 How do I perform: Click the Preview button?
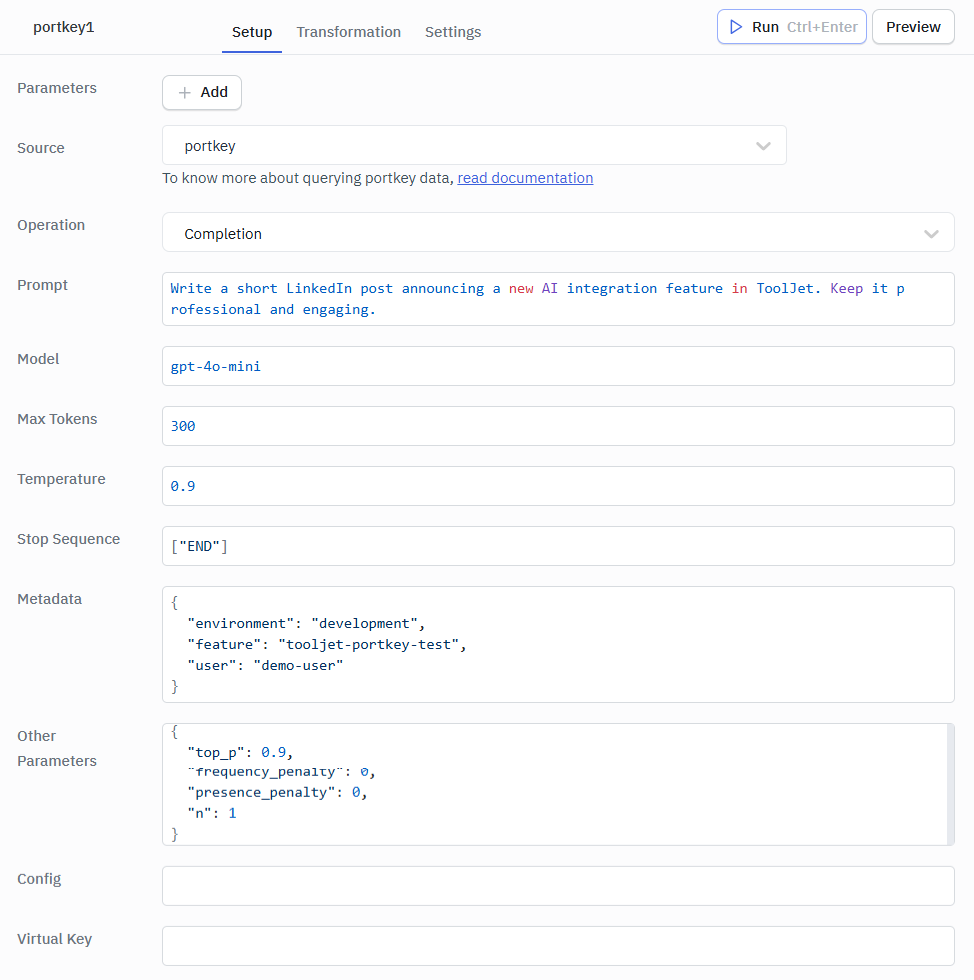[913, 27]
